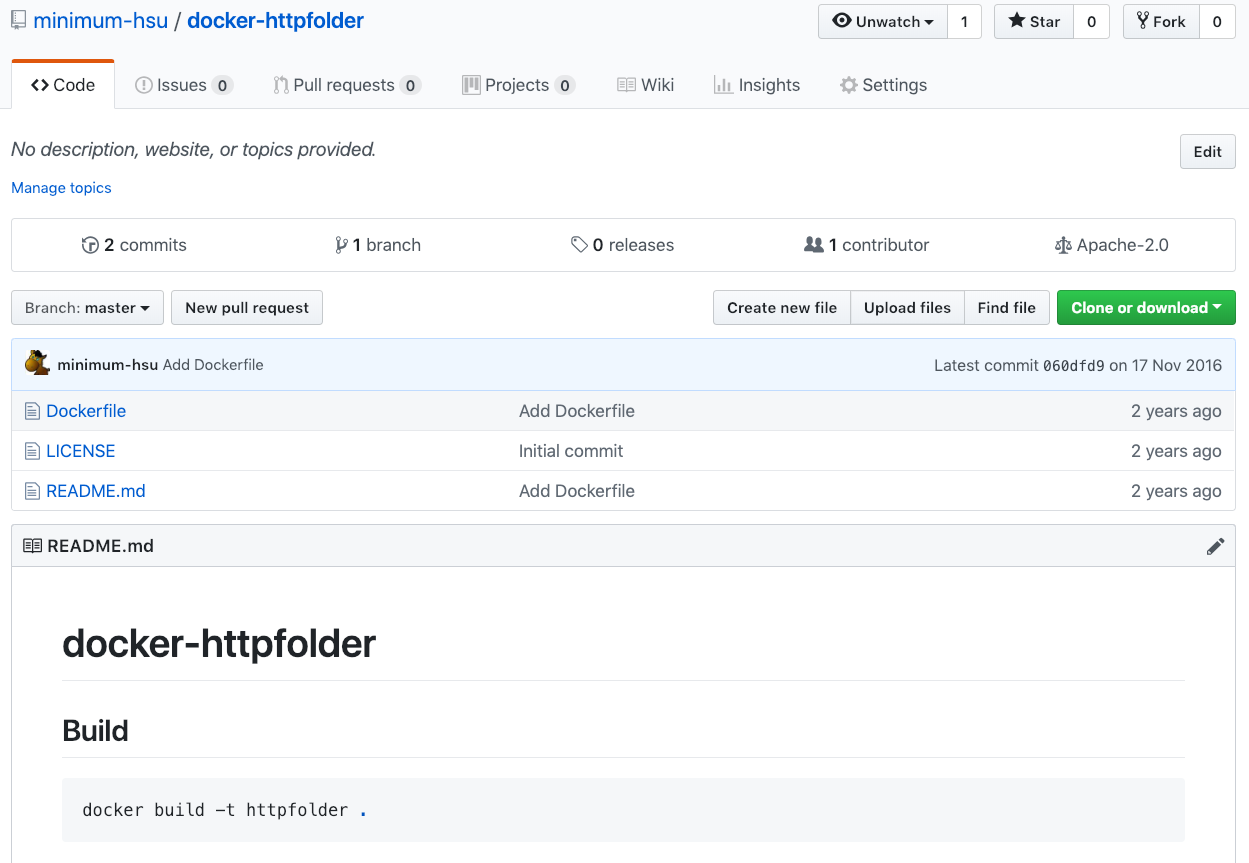Open the Wiki tab
Viewport: 1249px width, 863px height.
click(x=645, y=85)
